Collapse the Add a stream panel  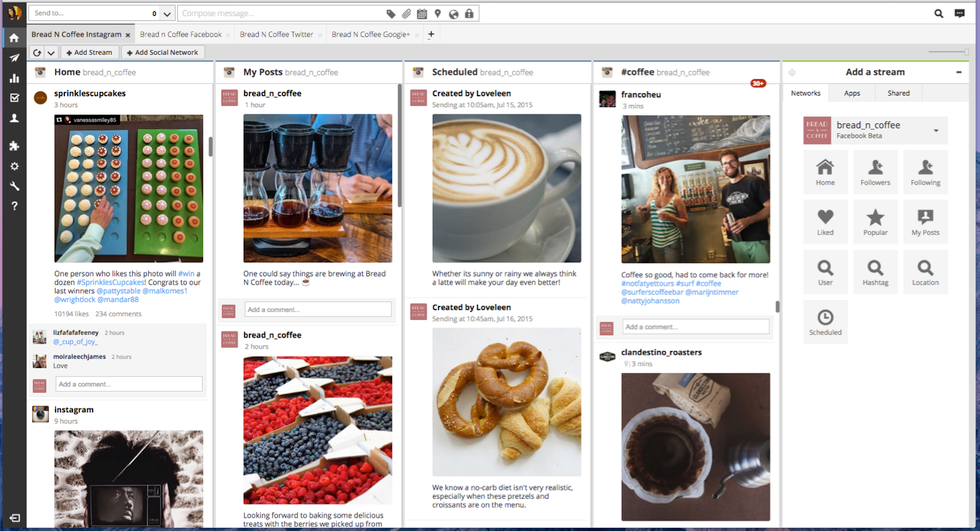click(x=960, y=72)
